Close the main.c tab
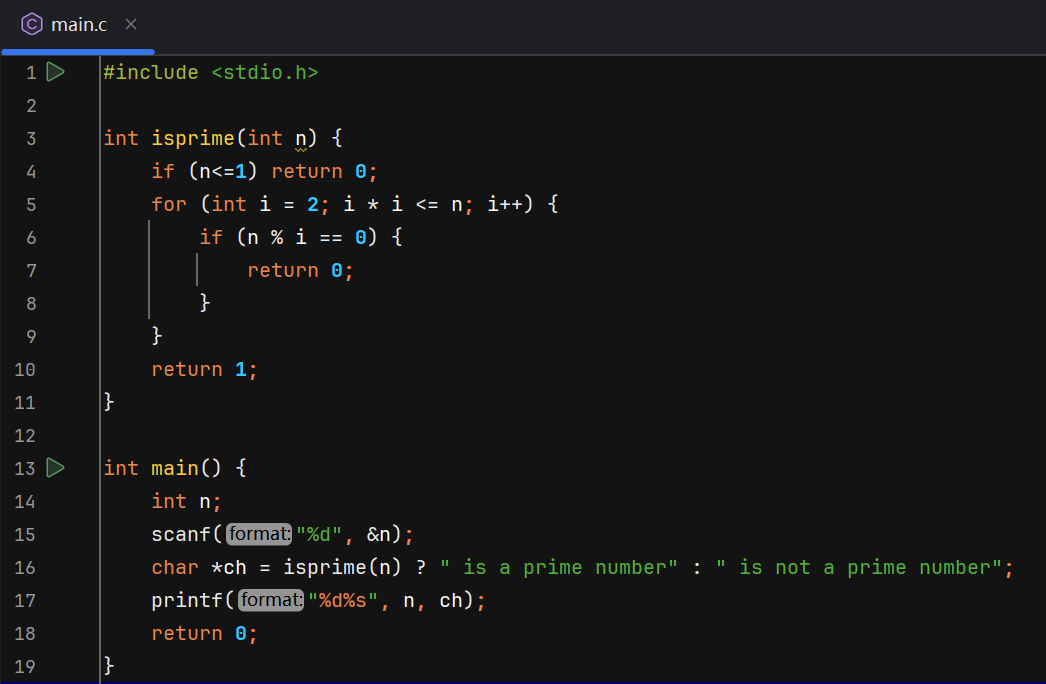Viewport: 1046px width, 684px height. [x=129, y=24]
